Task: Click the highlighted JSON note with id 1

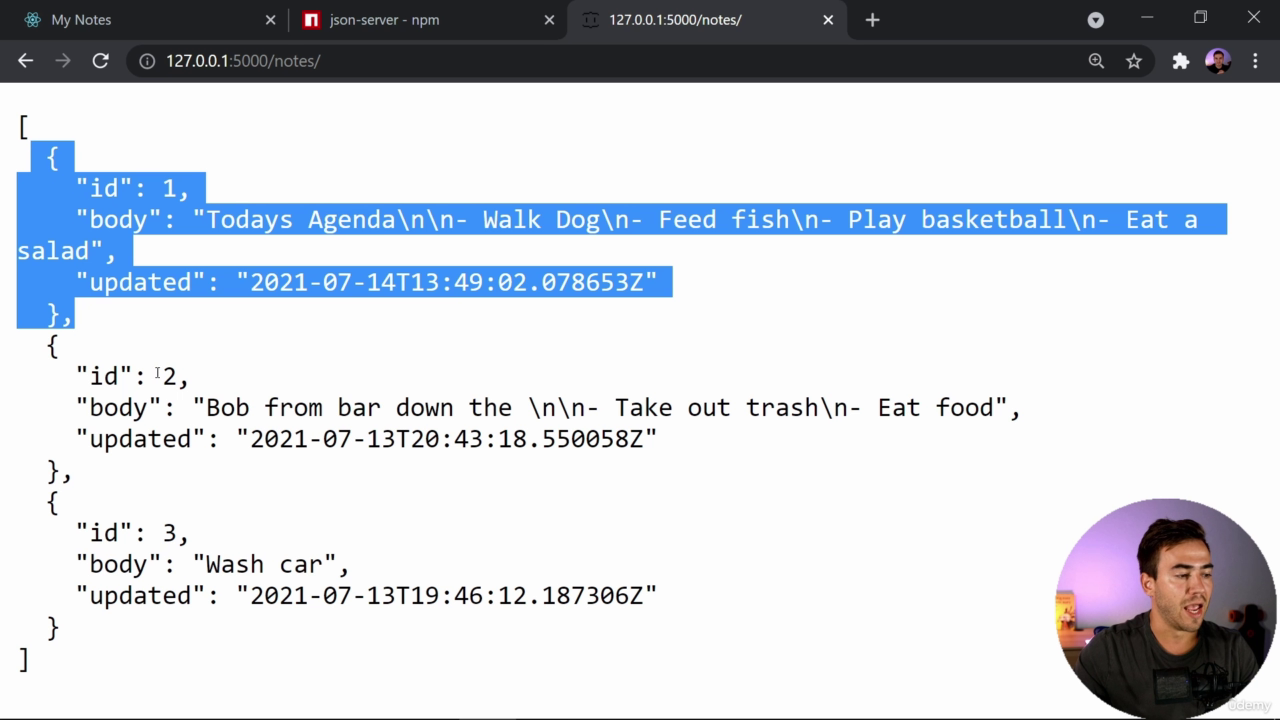Action: pos(400,220)
